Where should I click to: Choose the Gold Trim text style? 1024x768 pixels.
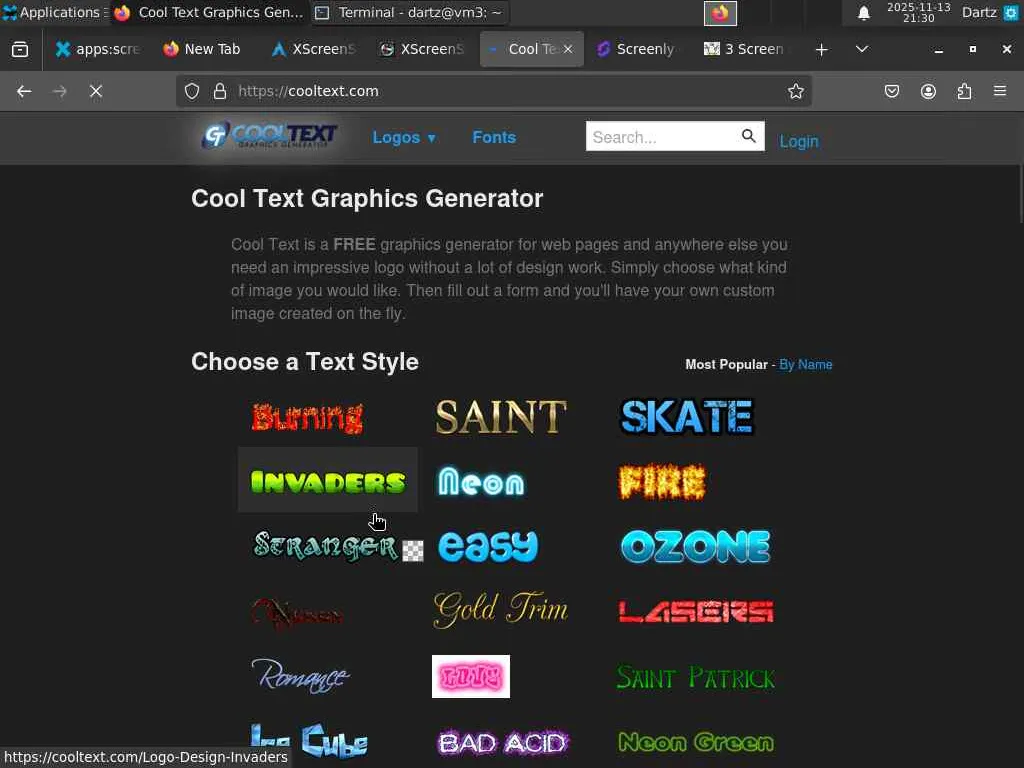(x=500, y=610)
